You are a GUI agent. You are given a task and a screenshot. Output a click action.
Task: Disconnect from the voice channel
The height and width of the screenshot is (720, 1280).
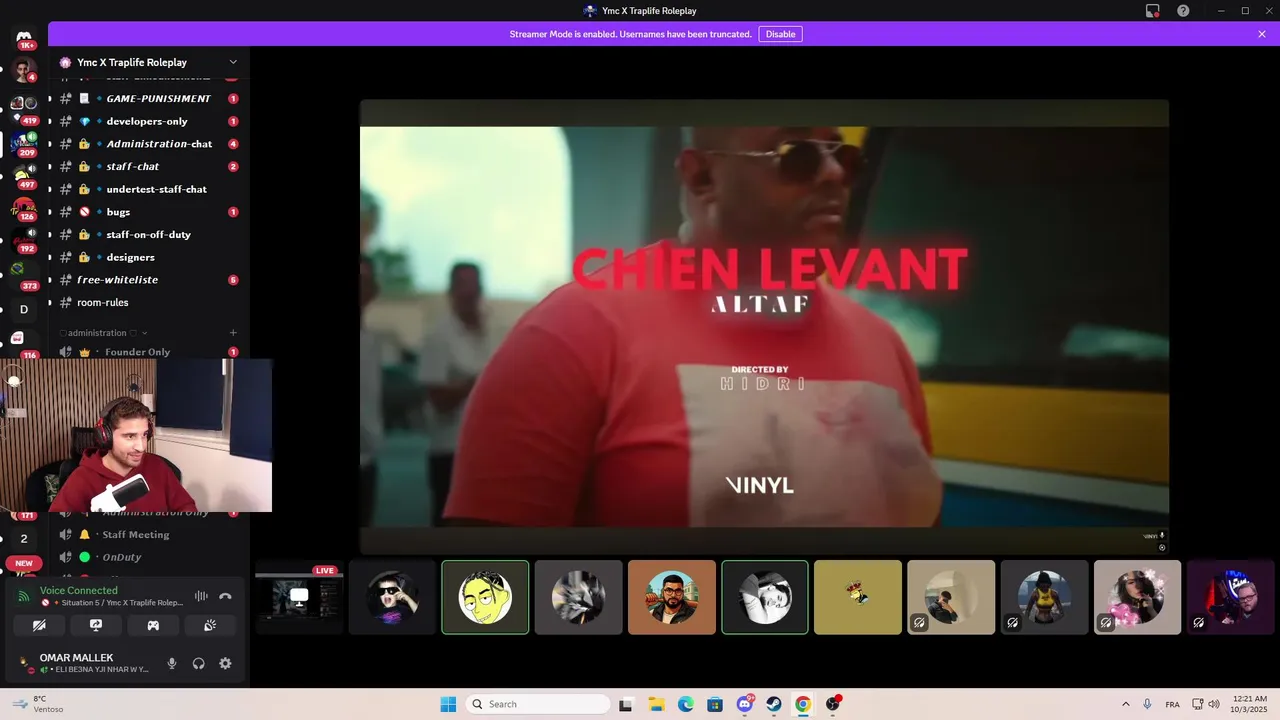226,596
